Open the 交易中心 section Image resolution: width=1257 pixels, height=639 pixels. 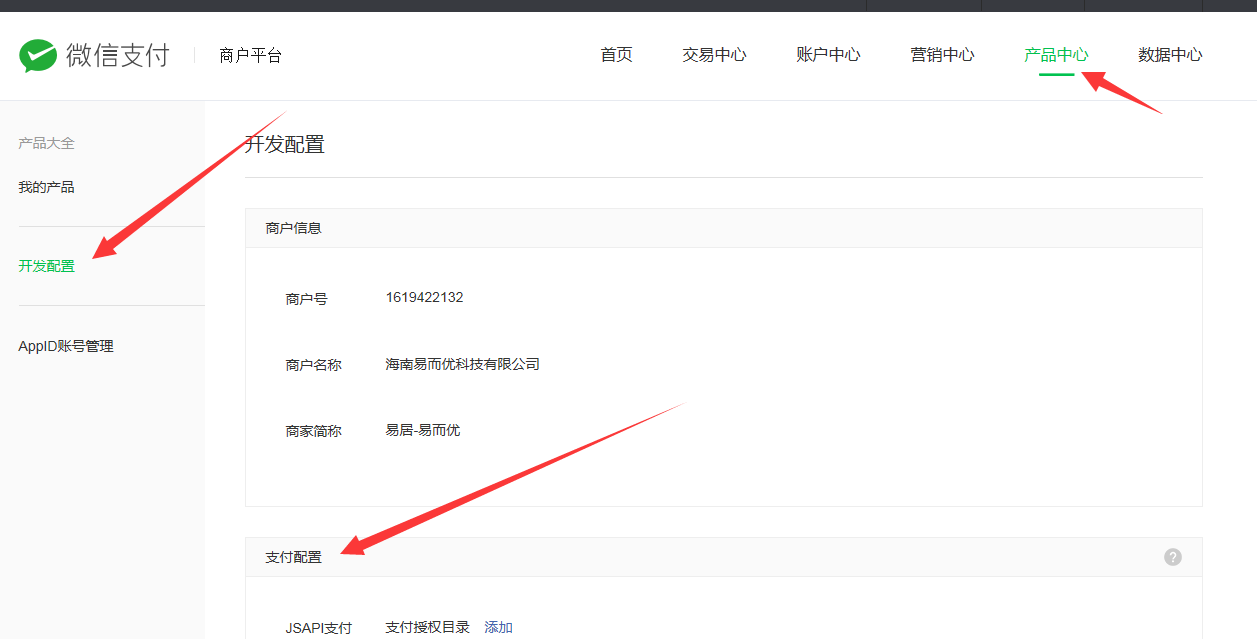coord(713,55)
